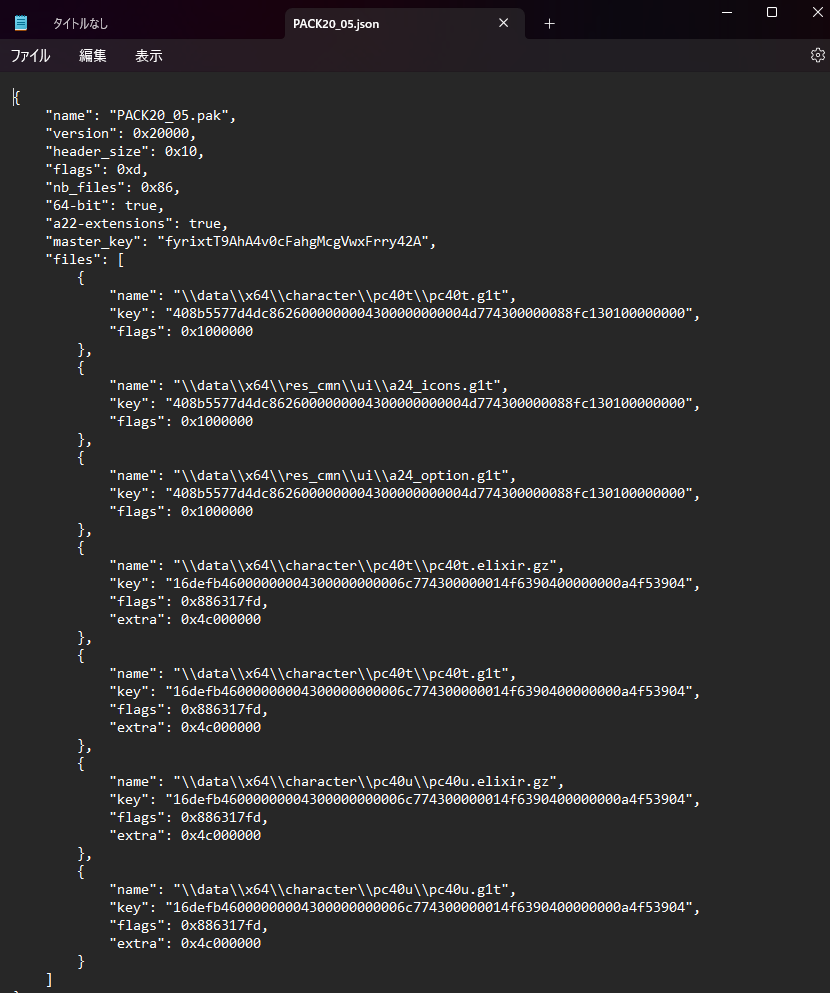Switch to the タイトルなし tab
This screenshot has height=993, width=830.
tap(80, 23)
